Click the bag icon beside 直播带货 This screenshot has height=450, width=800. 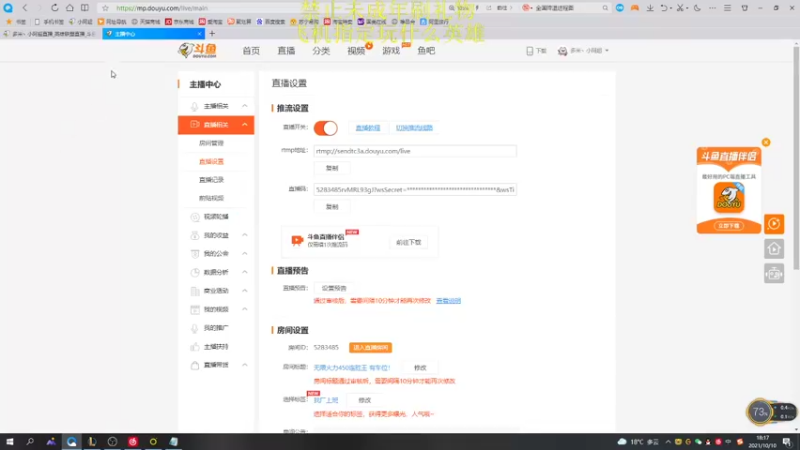coord(194,365)
